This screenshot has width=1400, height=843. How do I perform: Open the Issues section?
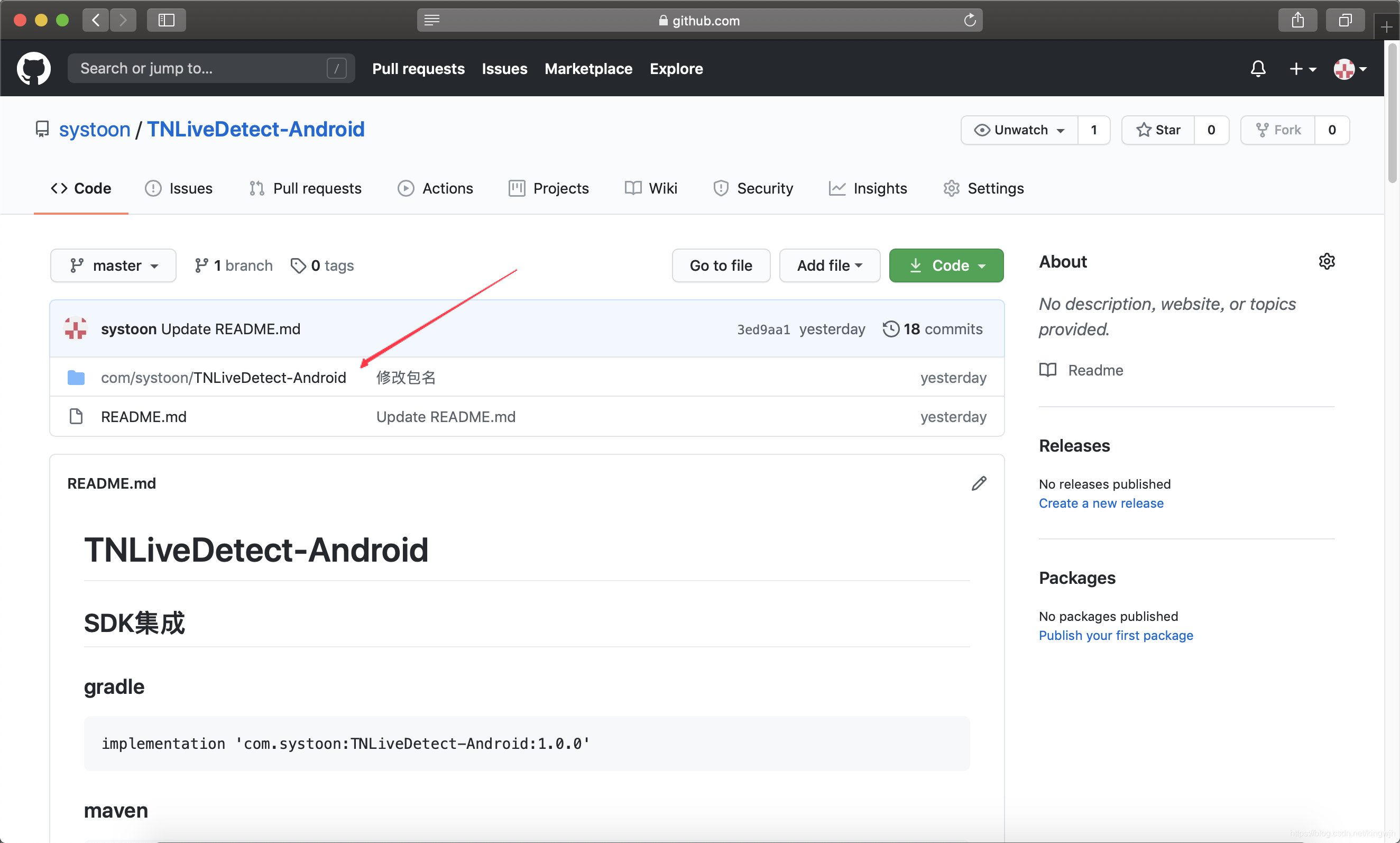coord(192,188)
